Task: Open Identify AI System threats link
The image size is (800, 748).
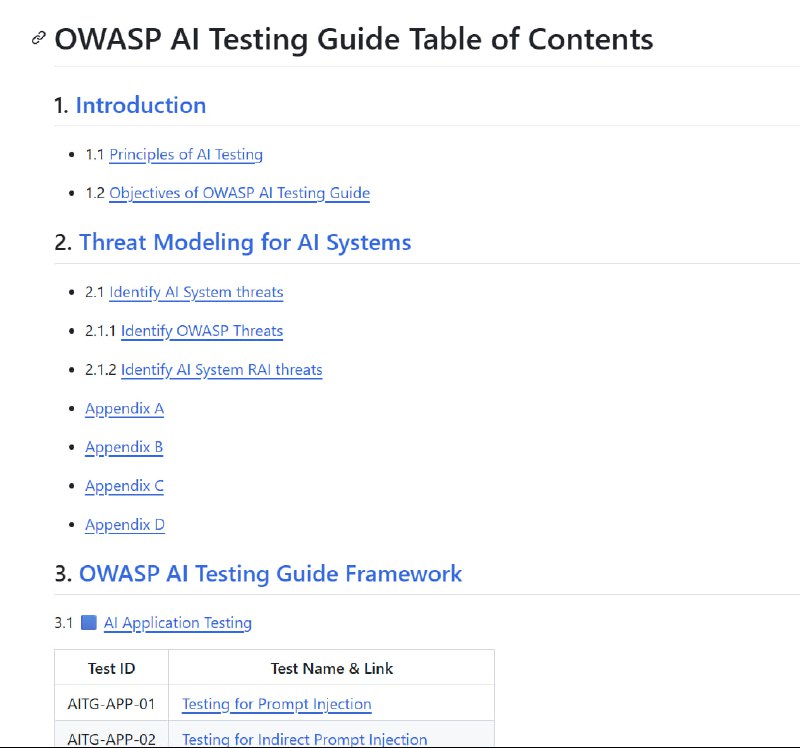Action: click(196, 292)
